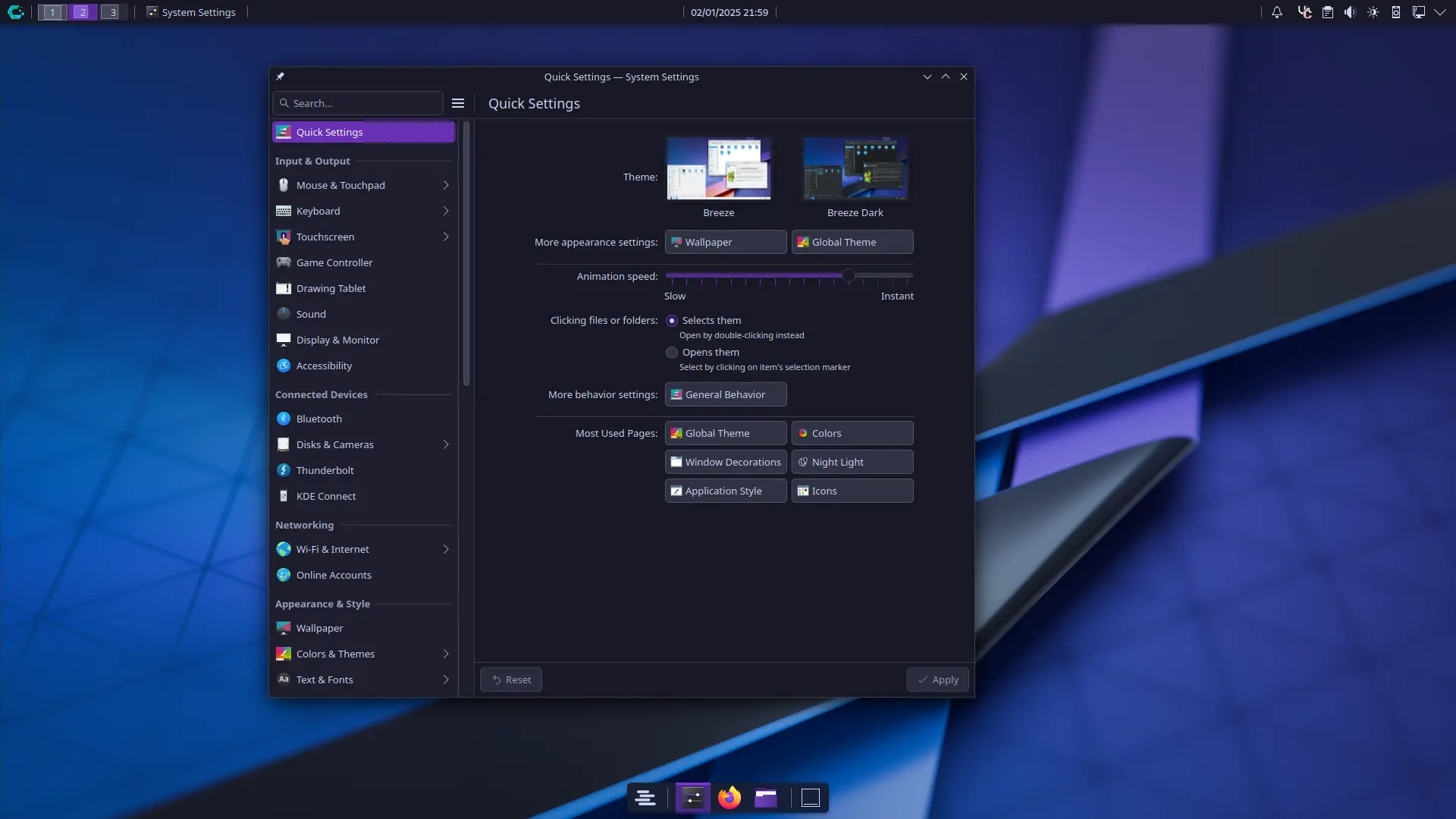Switch to virtual desktop 2
1456x819 pixels.
pyautogui.click(x=83, y=12)
